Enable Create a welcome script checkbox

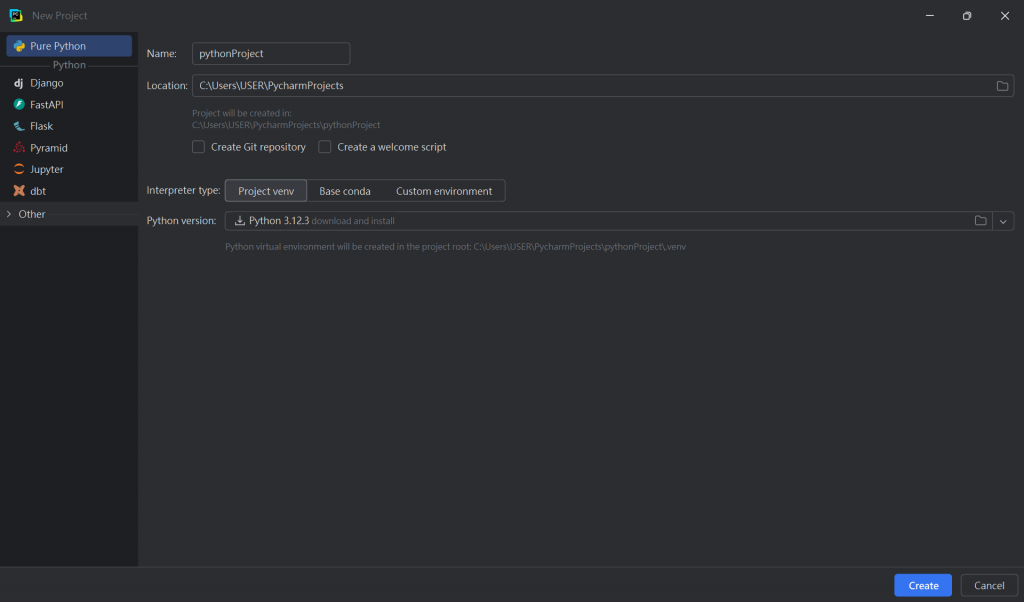(x=325, y=147)
